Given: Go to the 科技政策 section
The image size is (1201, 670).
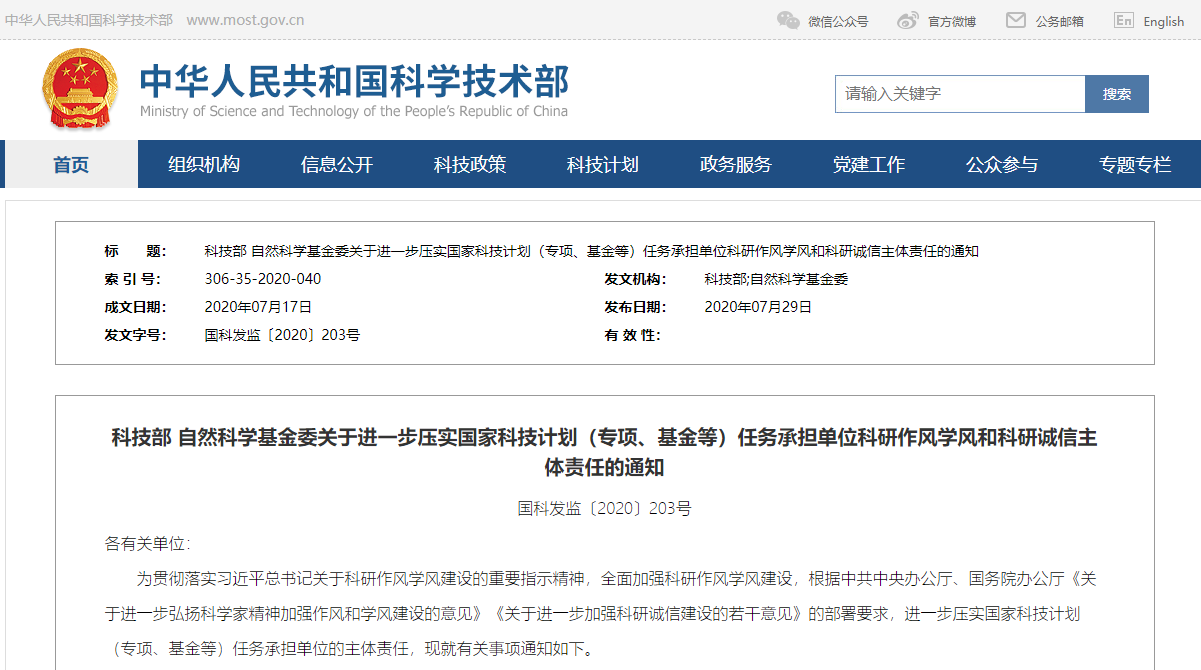Looking at the screenshot, I should [x=470, y=164].
